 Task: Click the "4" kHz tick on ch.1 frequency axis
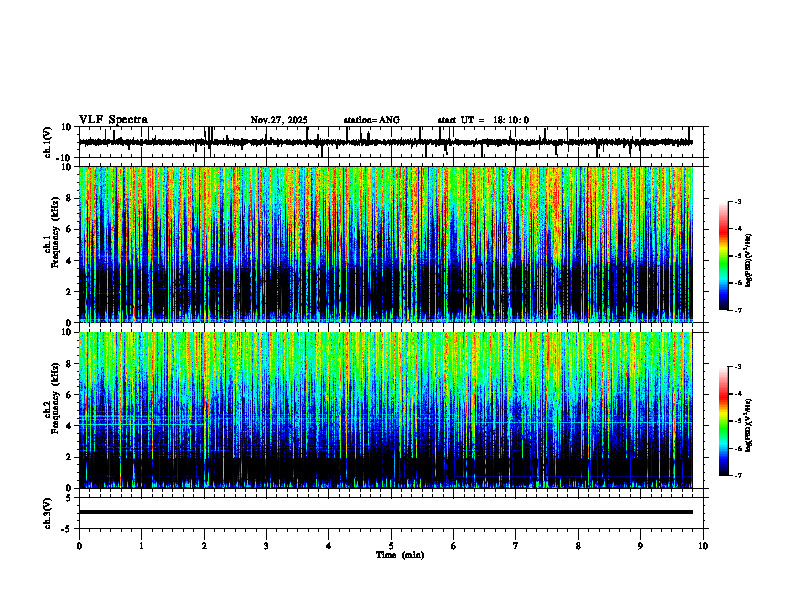pyautogui.click(x=70, y=261)
